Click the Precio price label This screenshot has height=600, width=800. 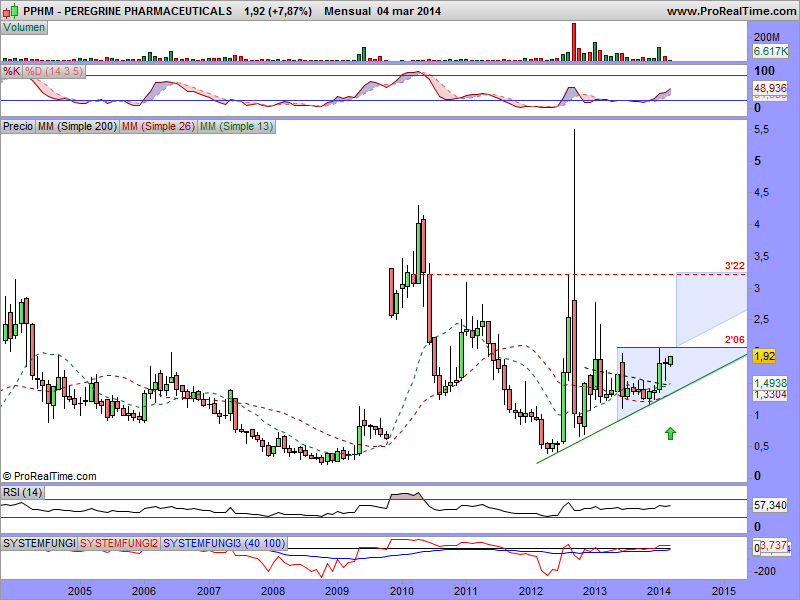tap(18, 126)
